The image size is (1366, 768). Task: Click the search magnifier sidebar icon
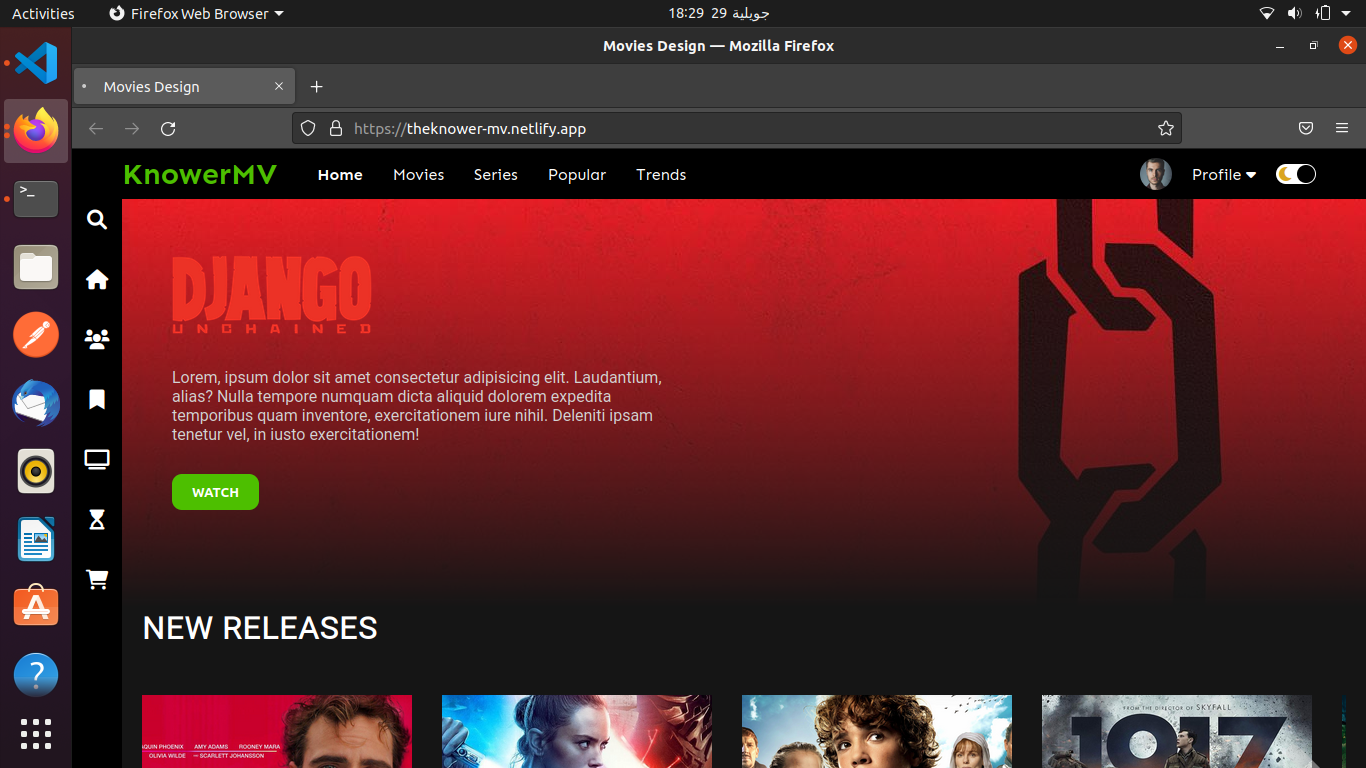pos(97,220)
